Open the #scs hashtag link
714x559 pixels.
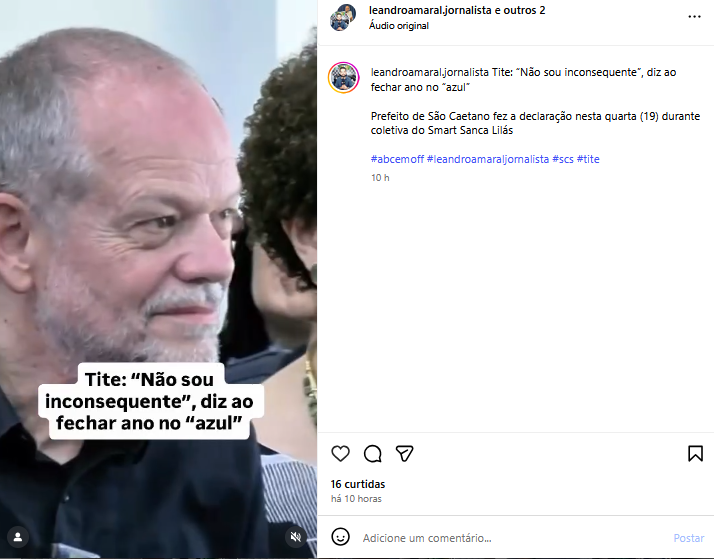coord(563,159)
